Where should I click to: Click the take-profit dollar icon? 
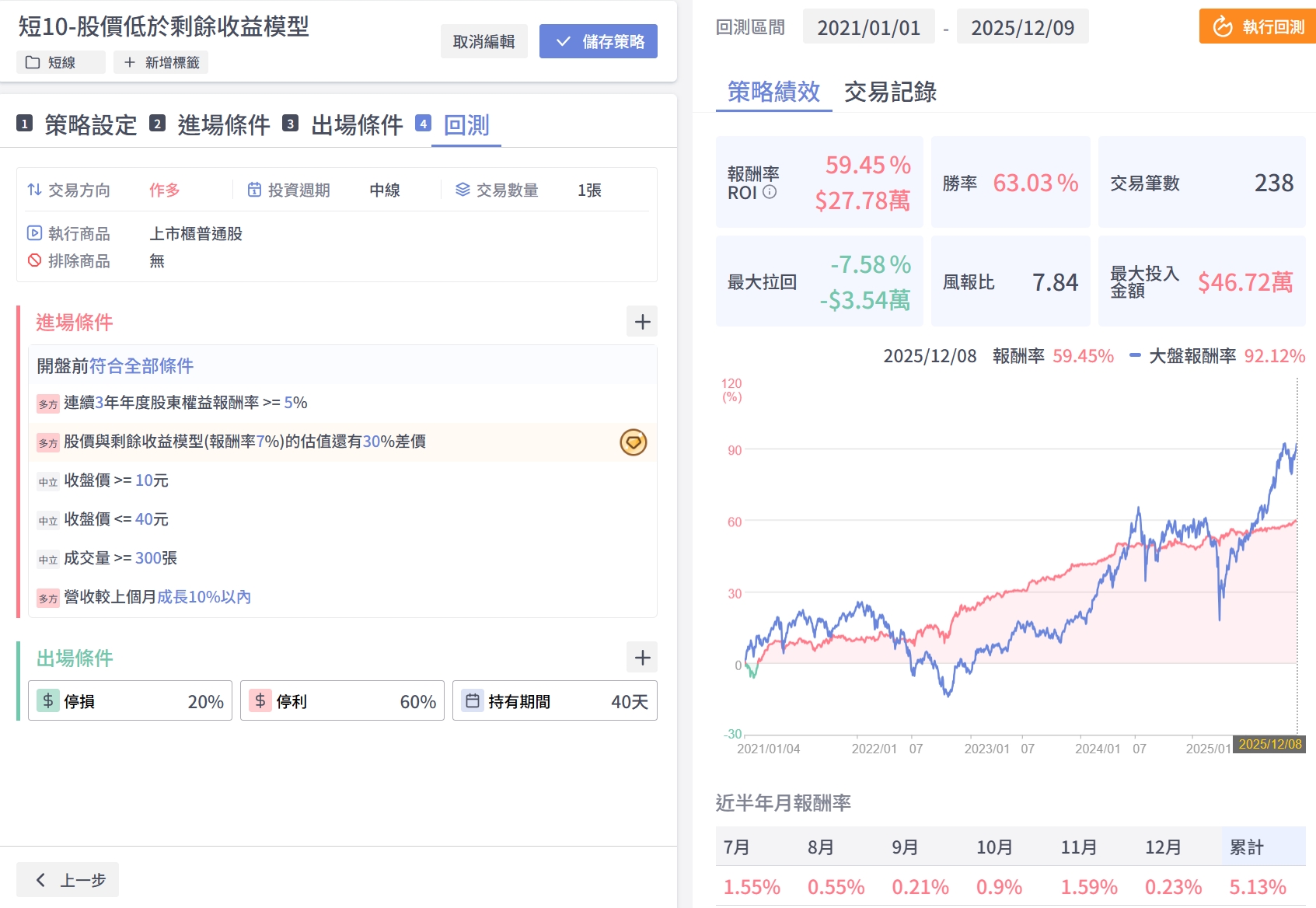click(260, 701)
